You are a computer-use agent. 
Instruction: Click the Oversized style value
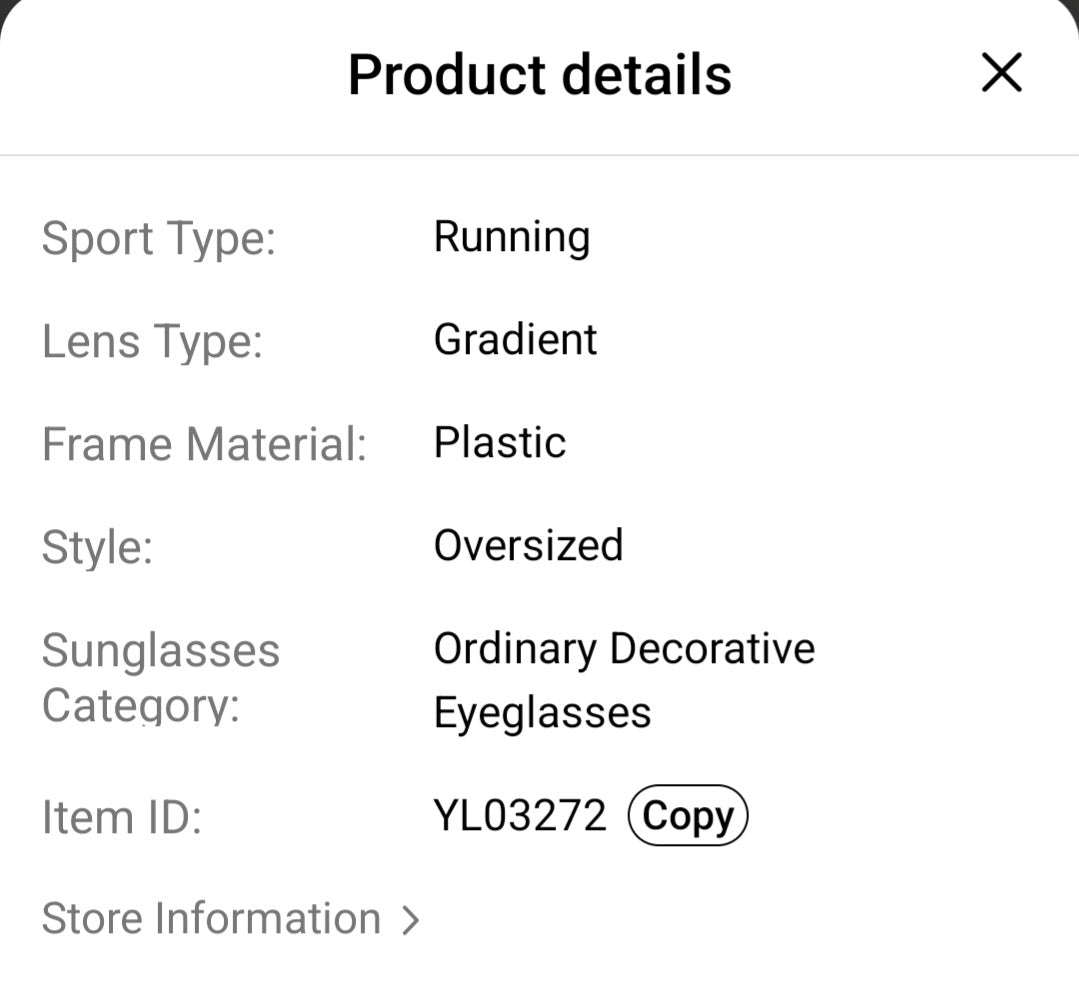[528, 546]
